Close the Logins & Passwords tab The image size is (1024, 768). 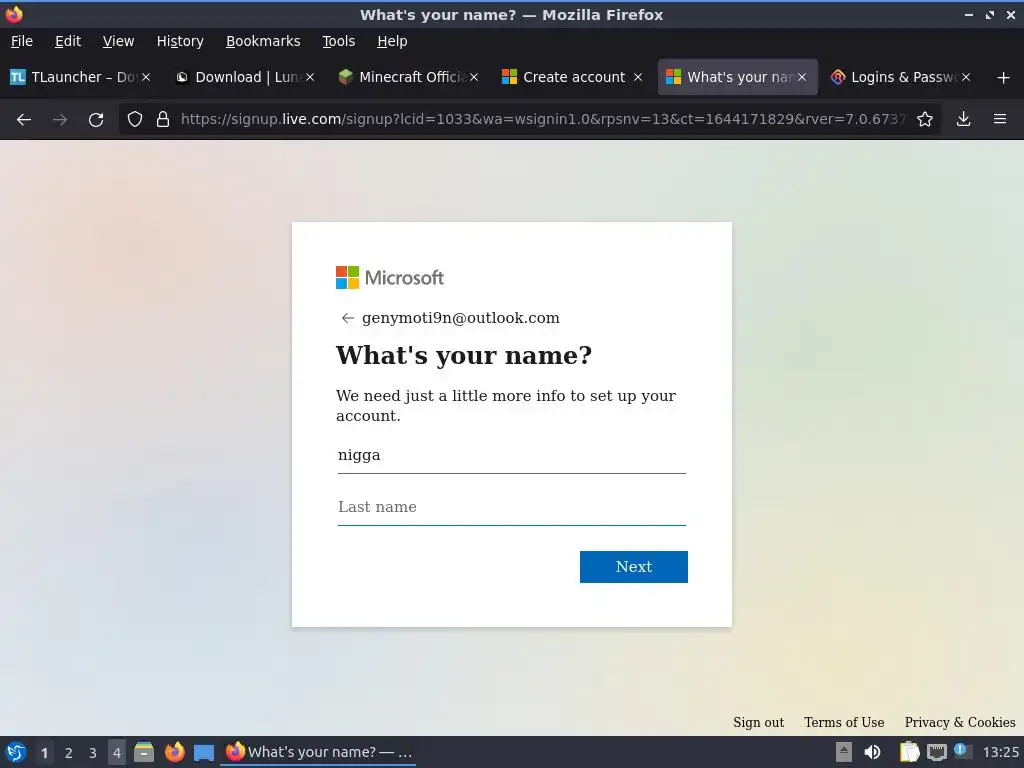(966, 77)
